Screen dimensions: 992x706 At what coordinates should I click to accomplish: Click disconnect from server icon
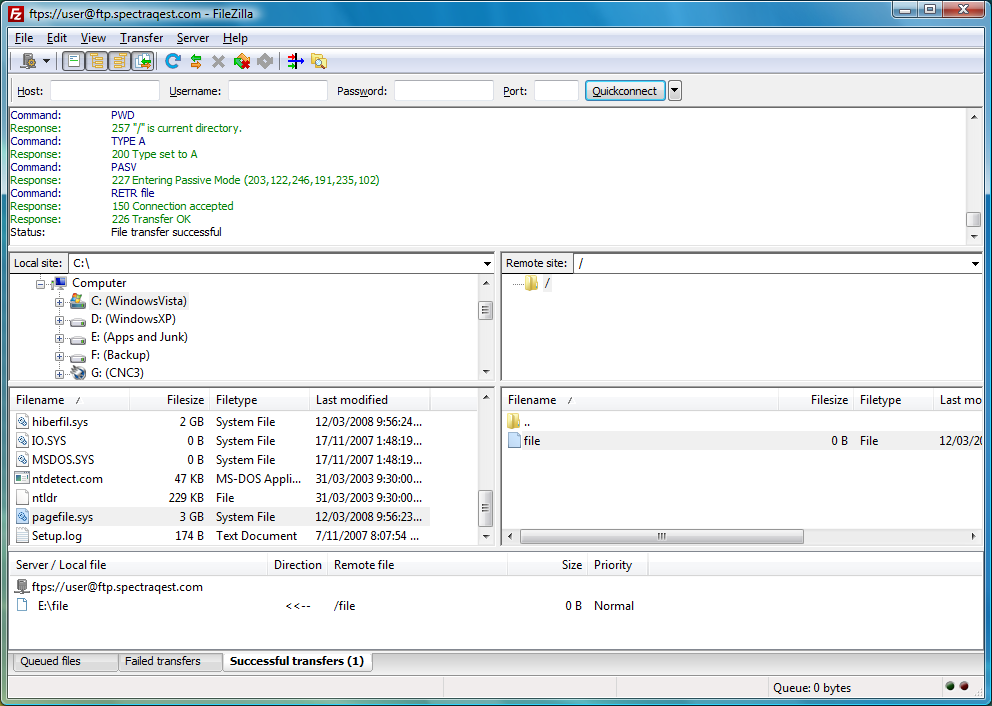[242, 62]
